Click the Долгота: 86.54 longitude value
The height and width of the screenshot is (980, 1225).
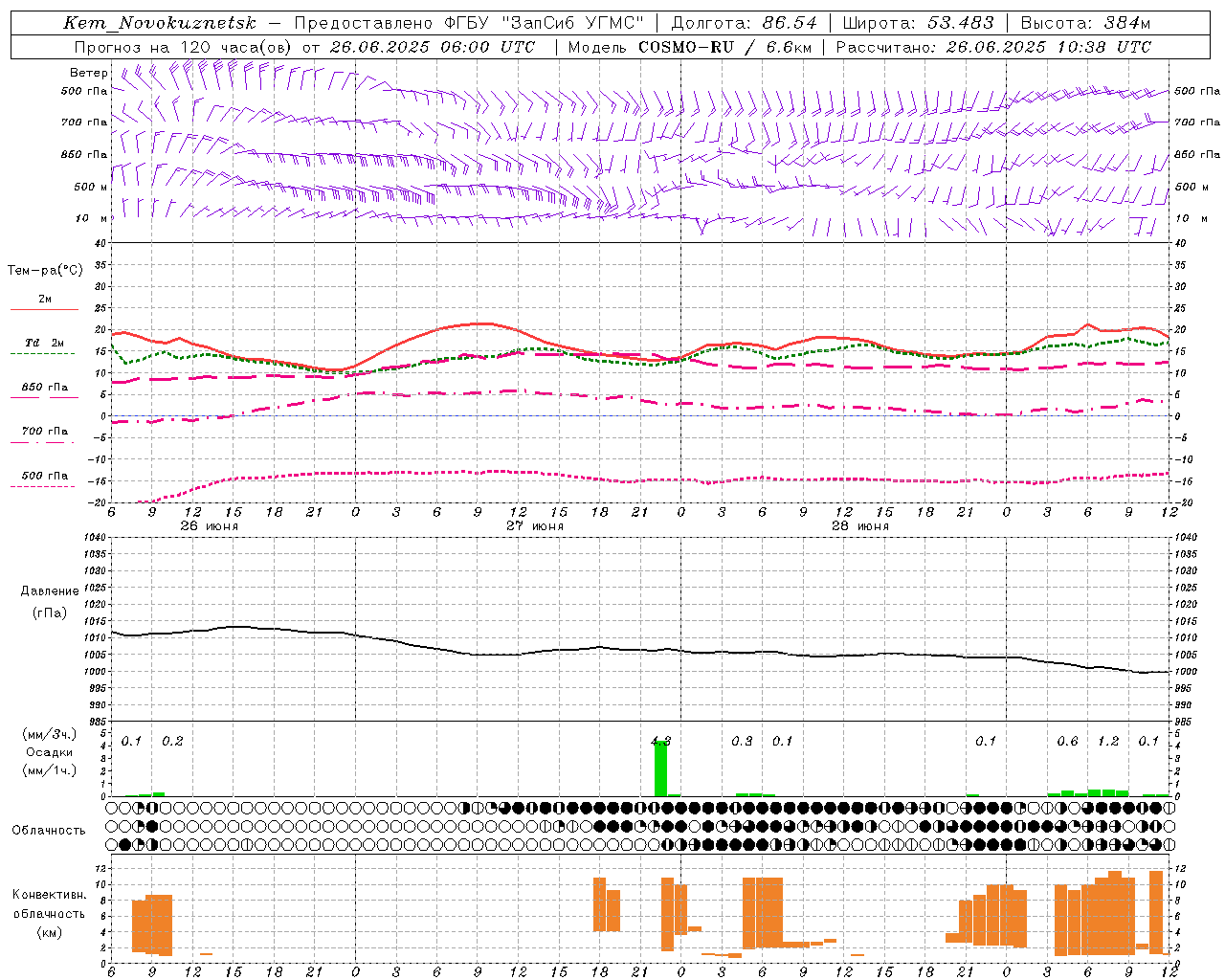pos(745,23)
